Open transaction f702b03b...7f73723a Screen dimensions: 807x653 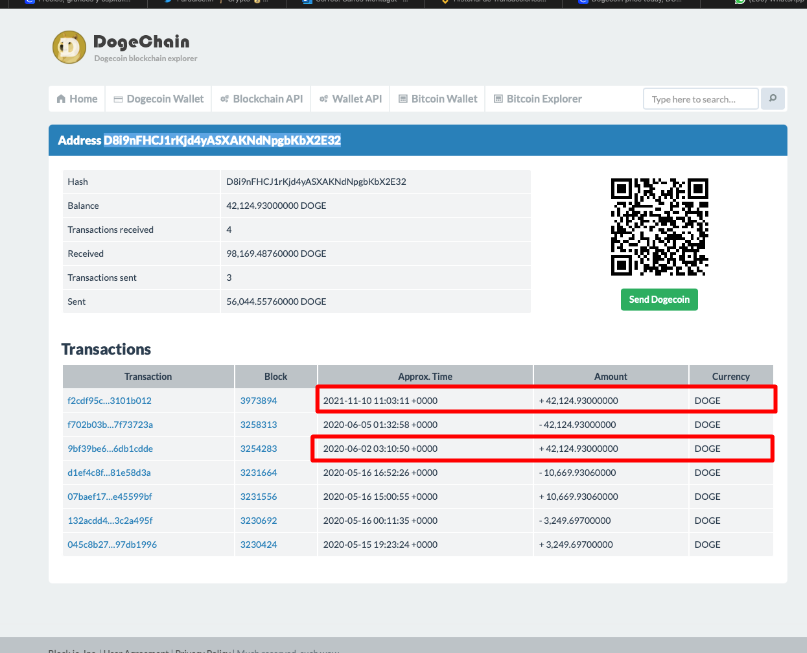coord(110,425)
